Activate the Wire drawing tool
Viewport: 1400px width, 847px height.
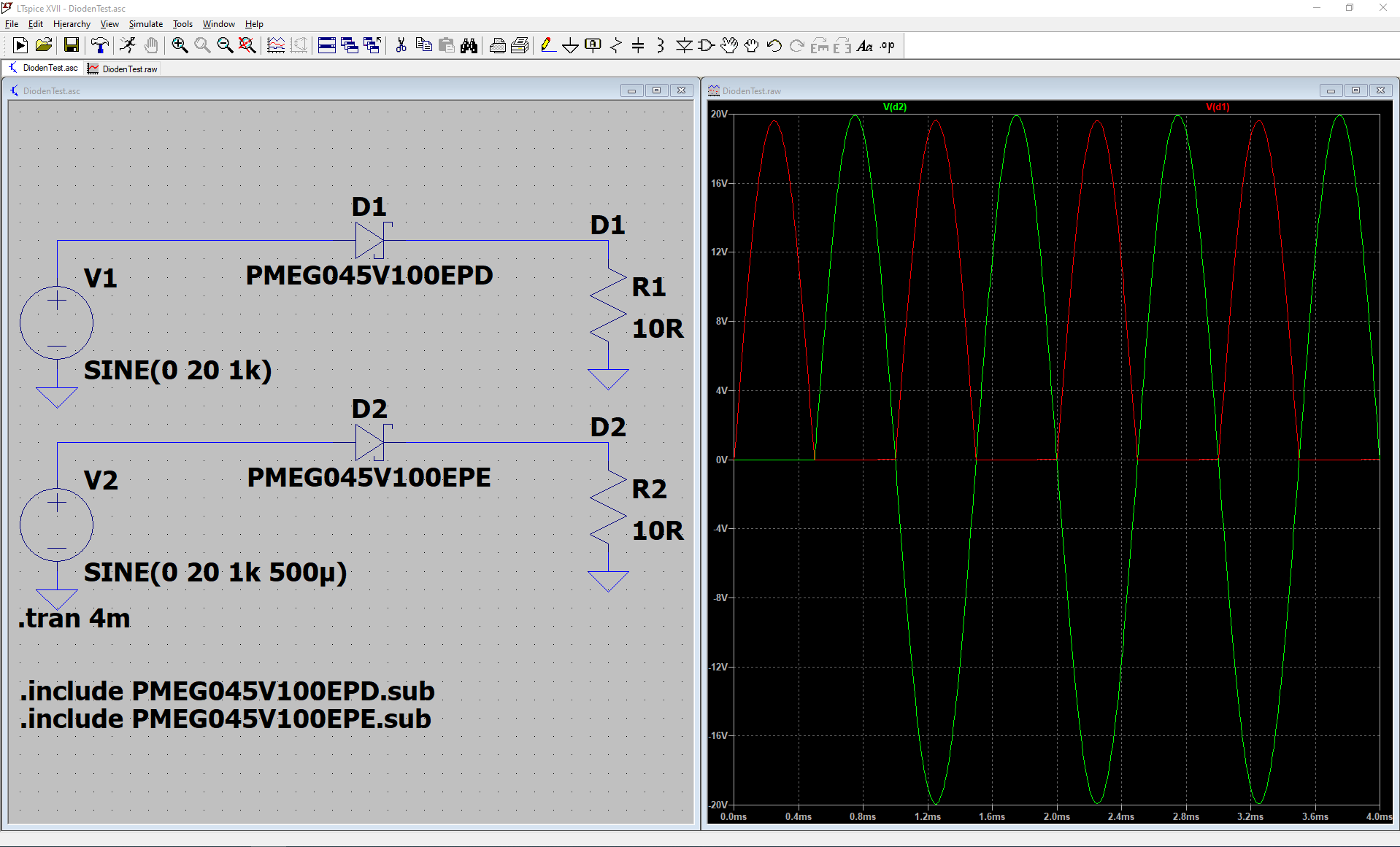click(549, 45)
